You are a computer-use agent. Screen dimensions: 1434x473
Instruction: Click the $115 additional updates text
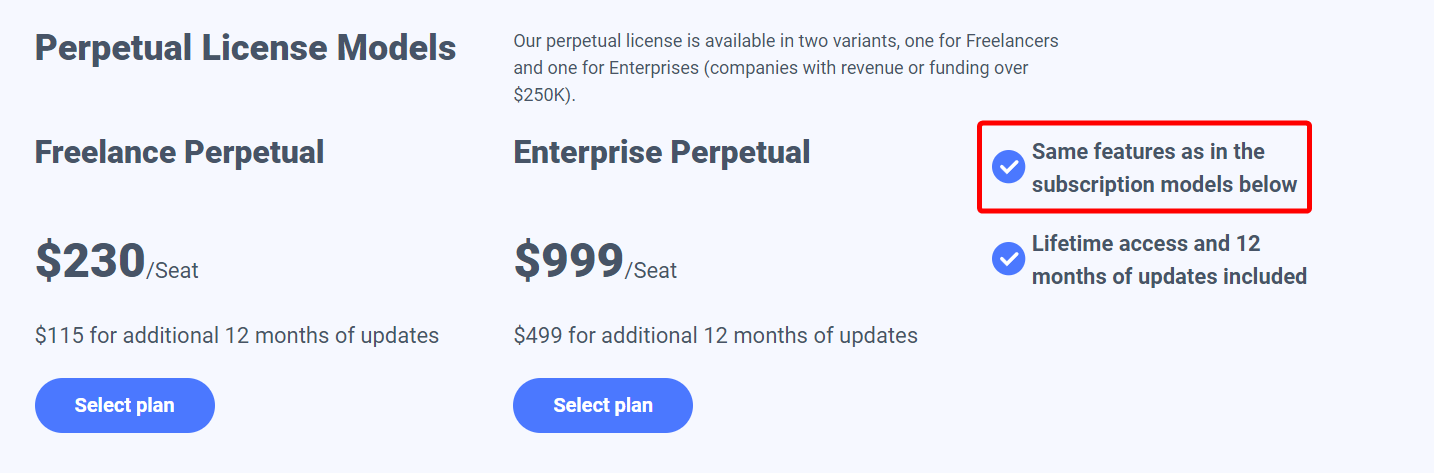pyautogui.click(x=237, y=335)
